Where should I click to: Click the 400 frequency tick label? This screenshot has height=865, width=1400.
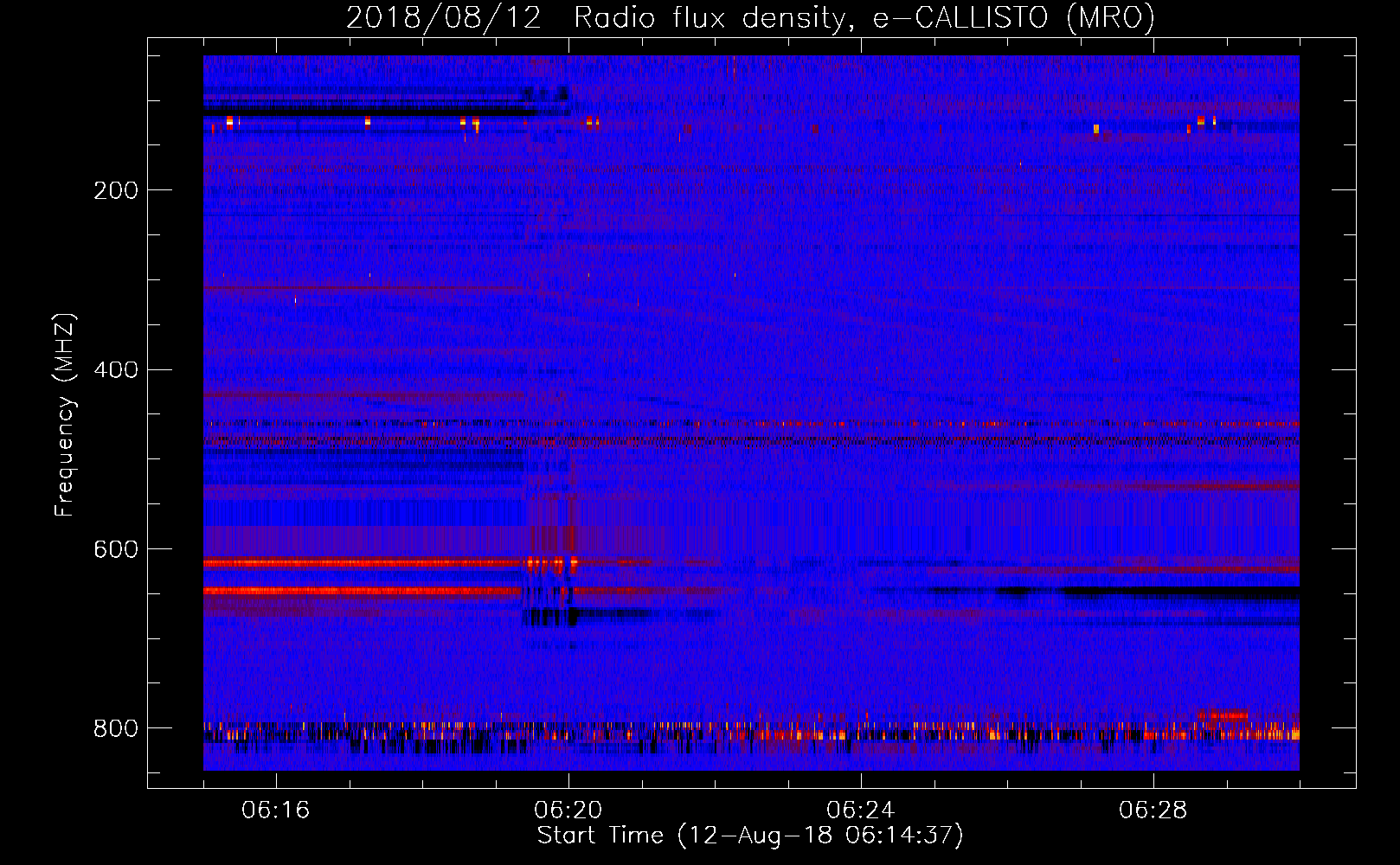(116, 370)
